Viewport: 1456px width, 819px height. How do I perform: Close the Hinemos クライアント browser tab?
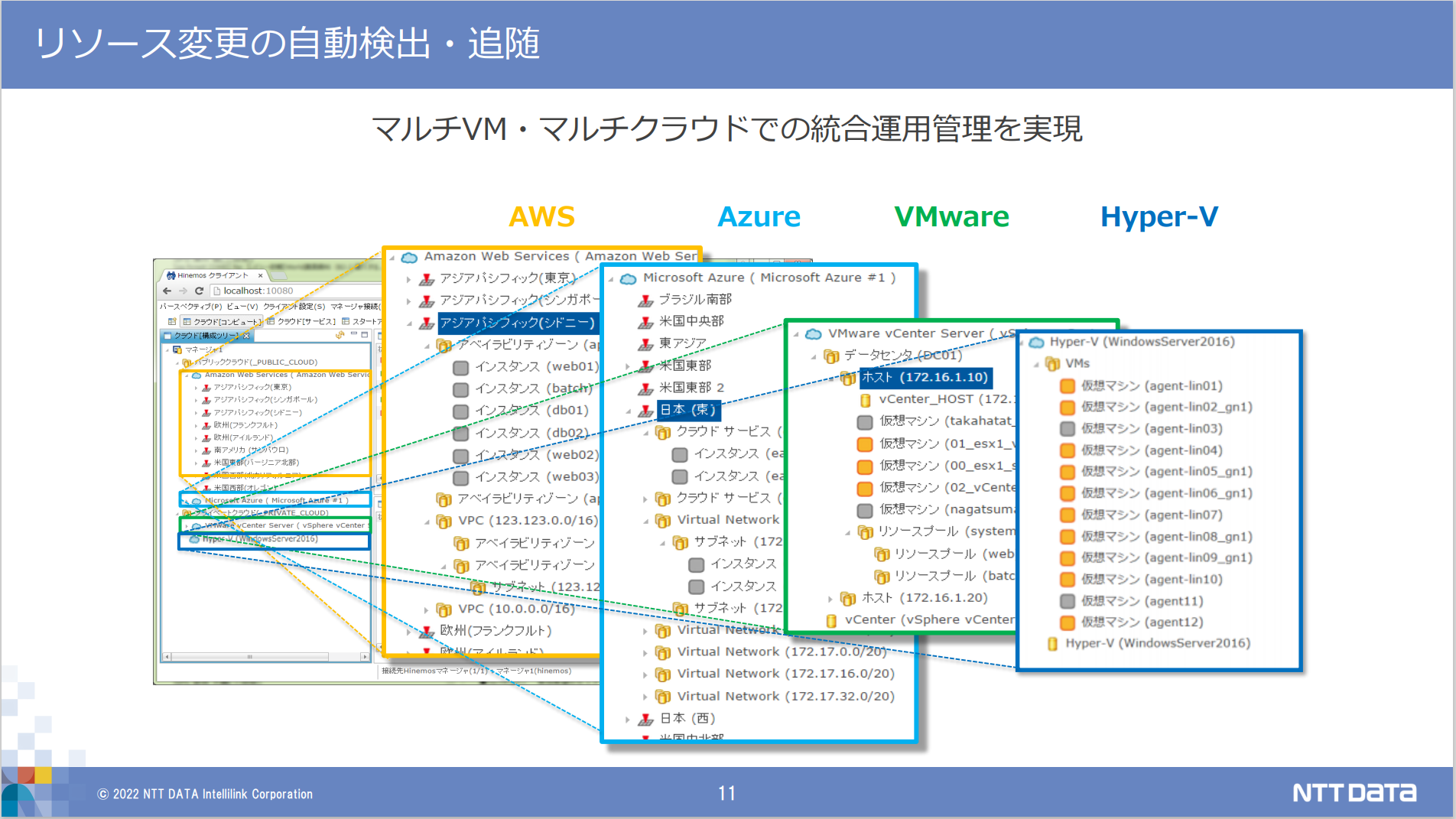pyautogui.click(x=260, y=275)
